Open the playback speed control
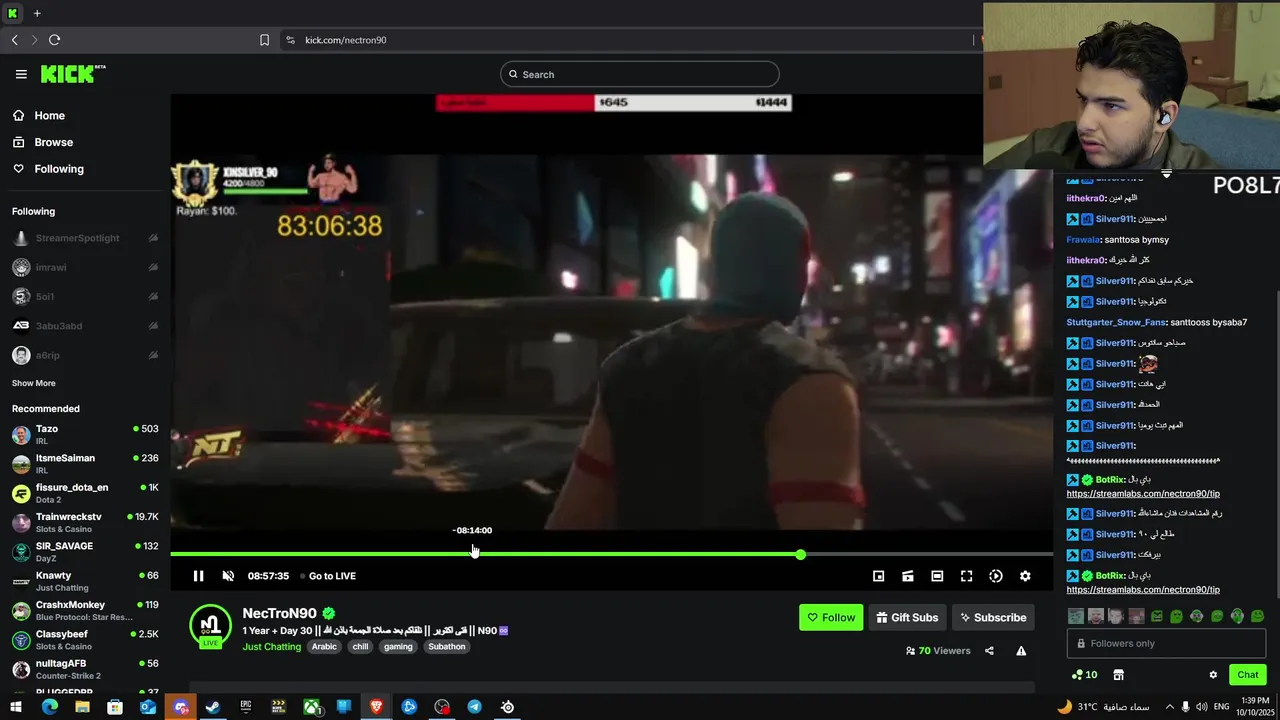Viewport: 1280px width, 720px height. (996, 576)
